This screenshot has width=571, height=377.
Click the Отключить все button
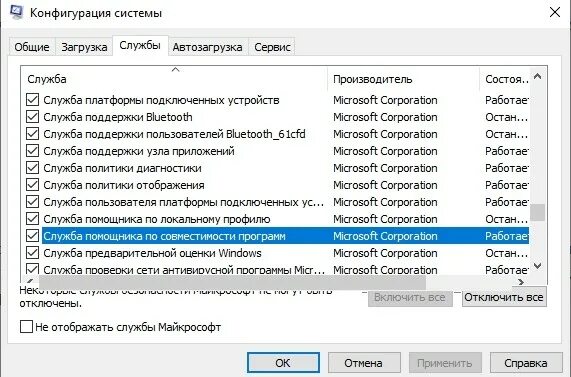coord(504,297)
